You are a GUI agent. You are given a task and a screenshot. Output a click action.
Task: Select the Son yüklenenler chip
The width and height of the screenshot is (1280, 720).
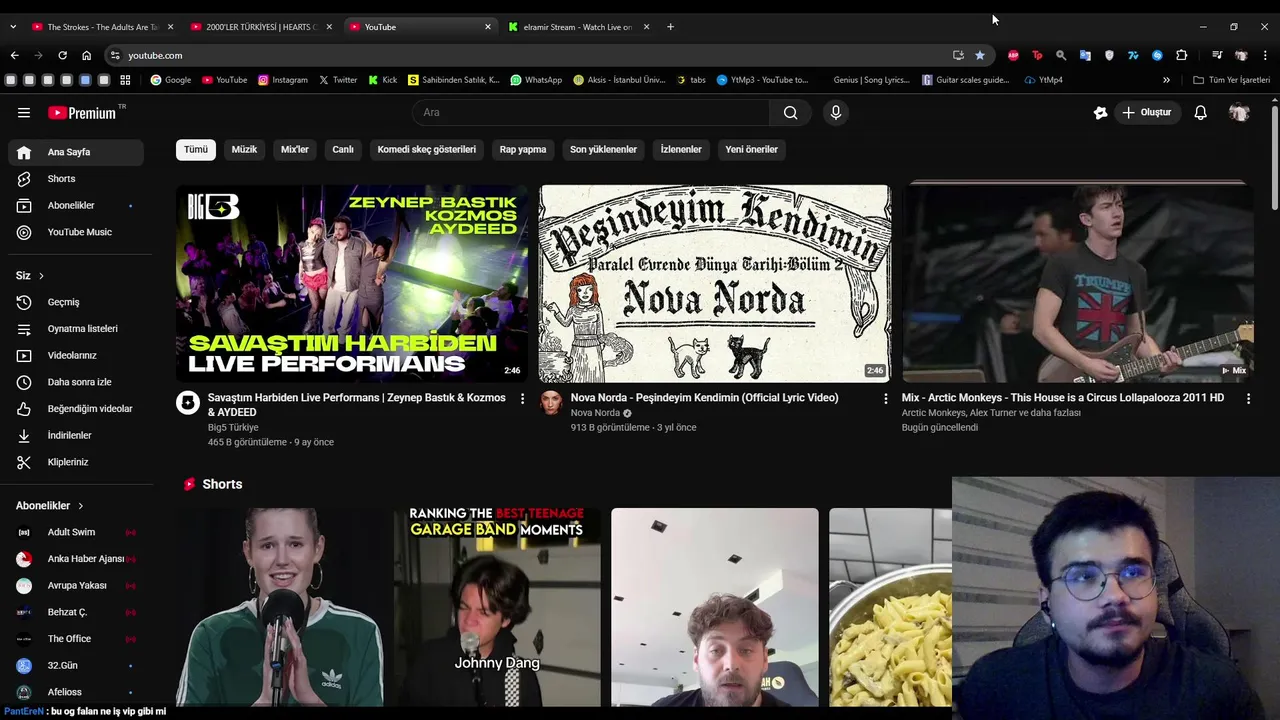(x=603, y=149)
